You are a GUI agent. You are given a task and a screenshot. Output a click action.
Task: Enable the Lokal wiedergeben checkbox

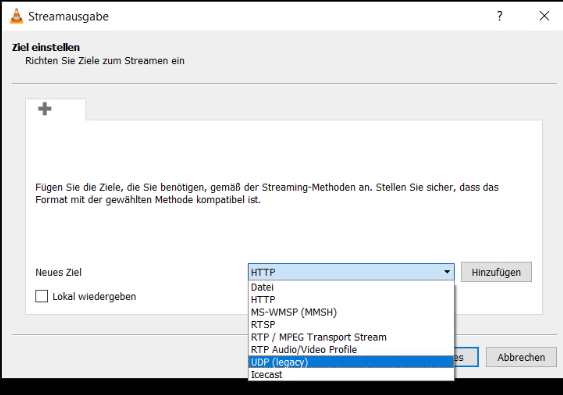coord(41,296)
